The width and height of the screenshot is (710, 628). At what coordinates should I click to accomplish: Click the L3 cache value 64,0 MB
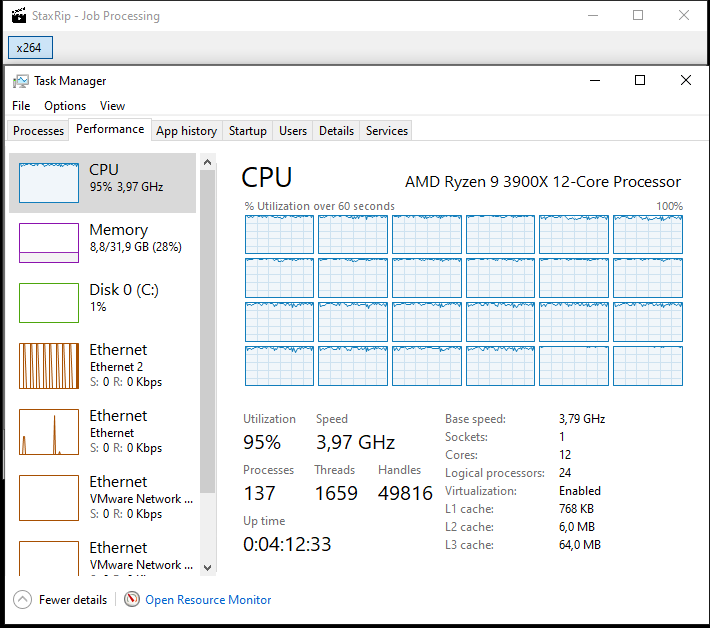point(580,545)
